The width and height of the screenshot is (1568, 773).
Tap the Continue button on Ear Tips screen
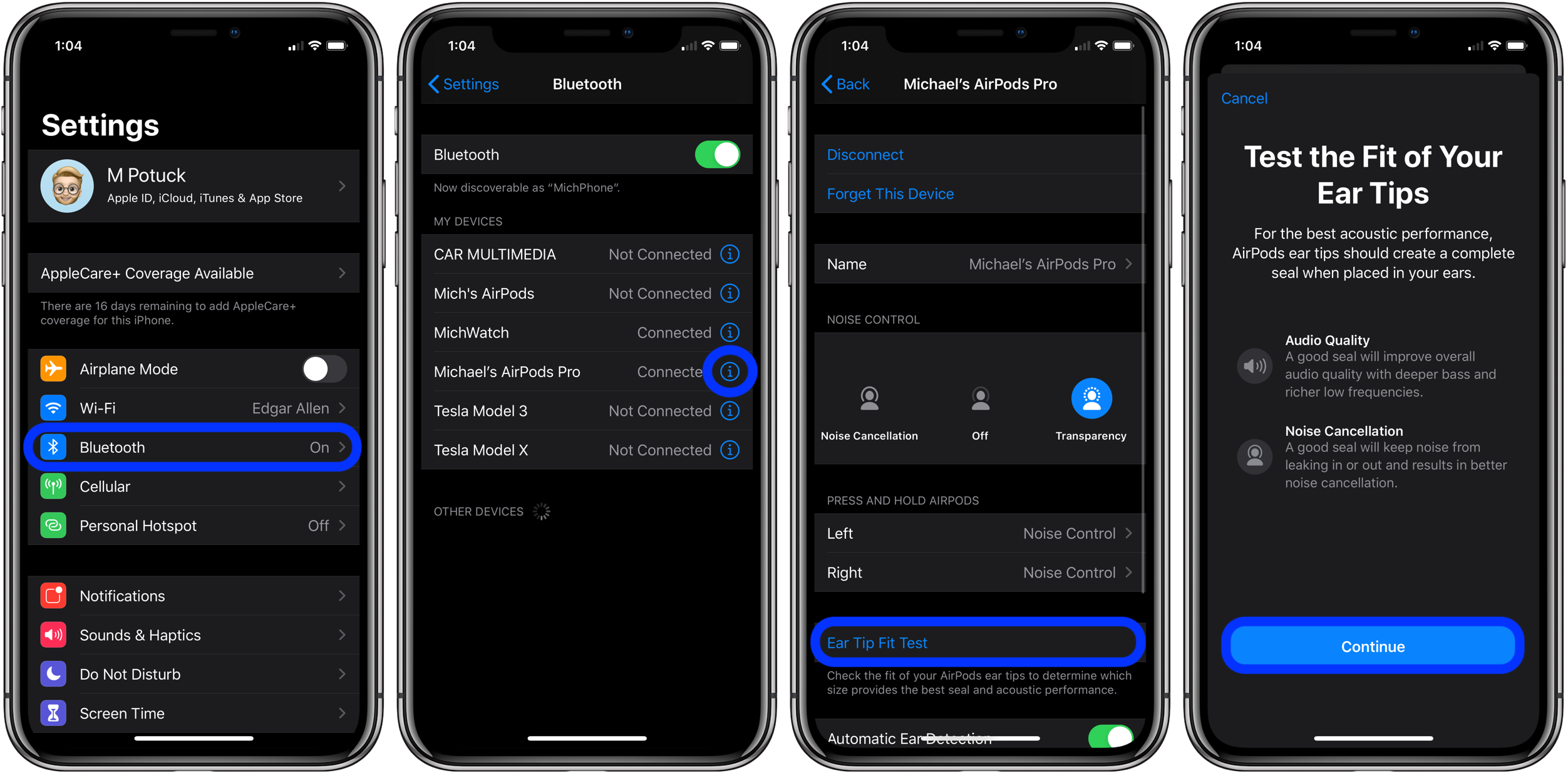[x=1372, y=646]
